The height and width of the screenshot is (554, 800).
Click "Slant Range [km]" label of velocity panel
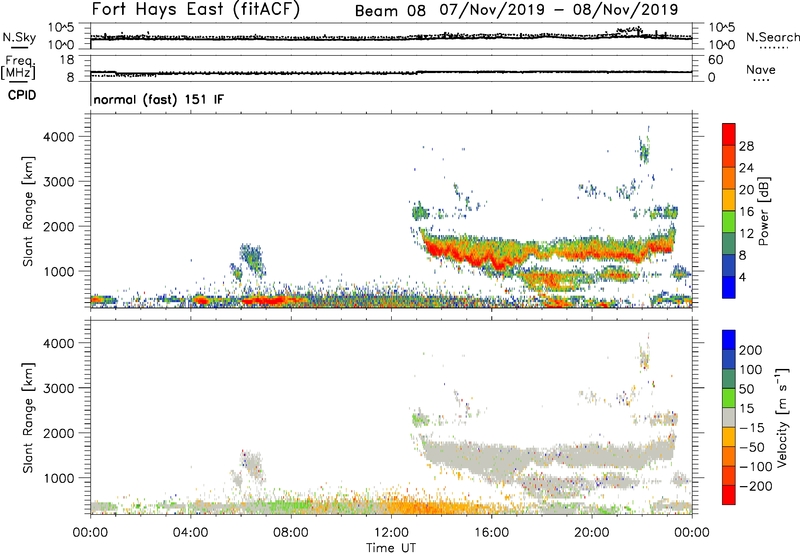click(28, 418)
